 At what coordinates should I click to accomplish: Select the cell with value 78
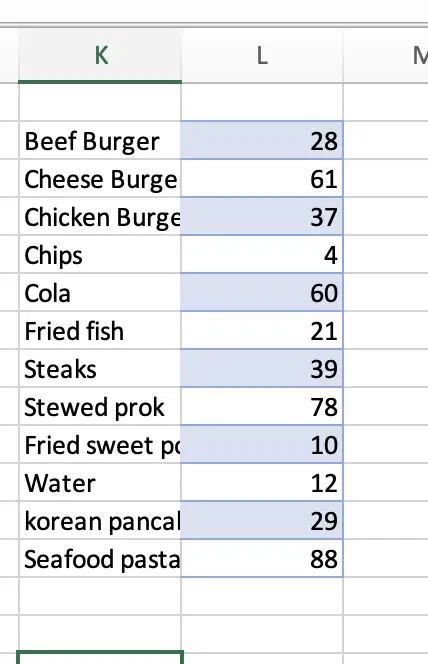pyautogui.click(x=262, y=407)
